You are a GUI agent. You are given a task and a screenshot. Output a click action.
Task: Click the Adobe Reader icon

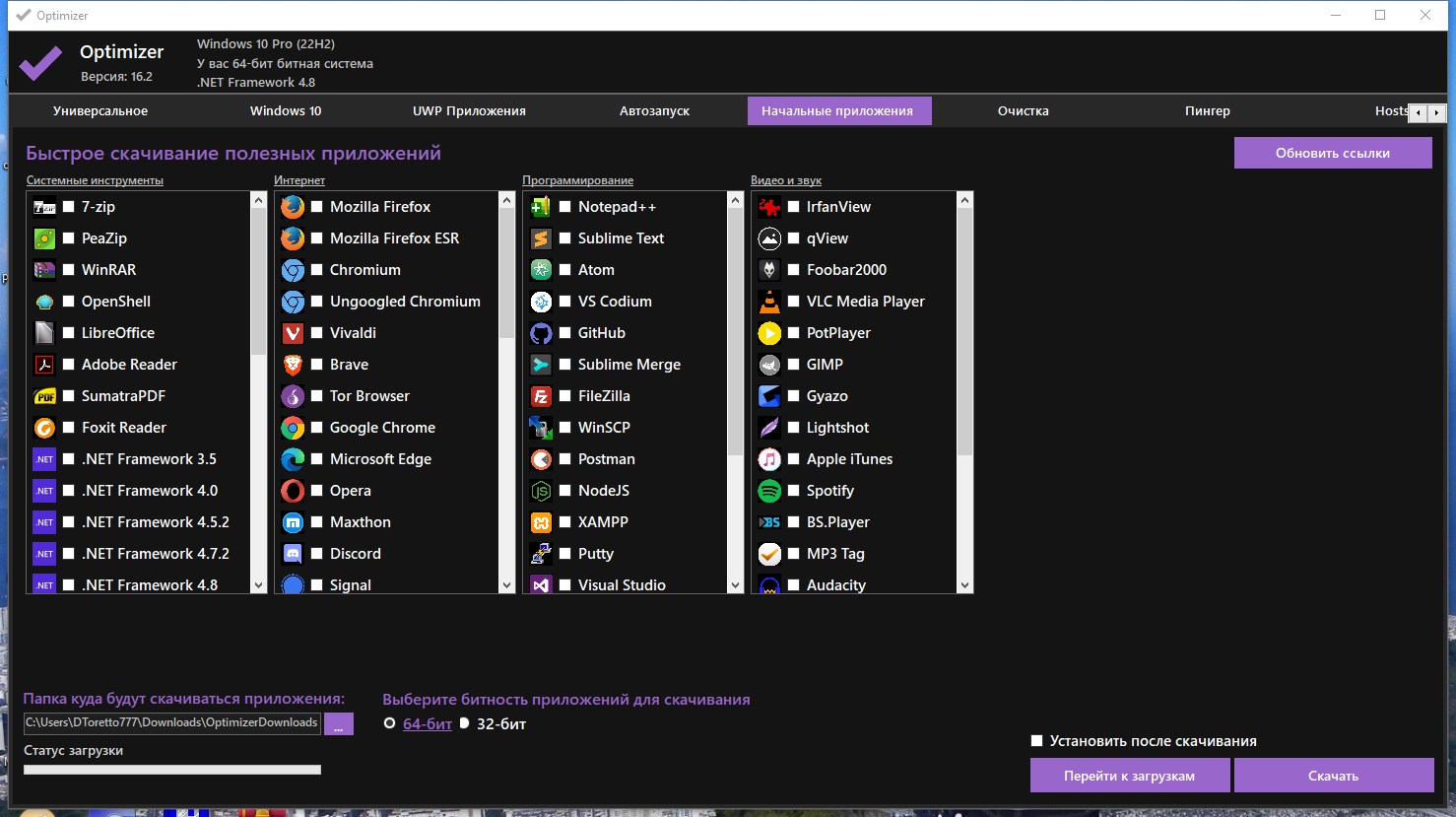[44, 365]
